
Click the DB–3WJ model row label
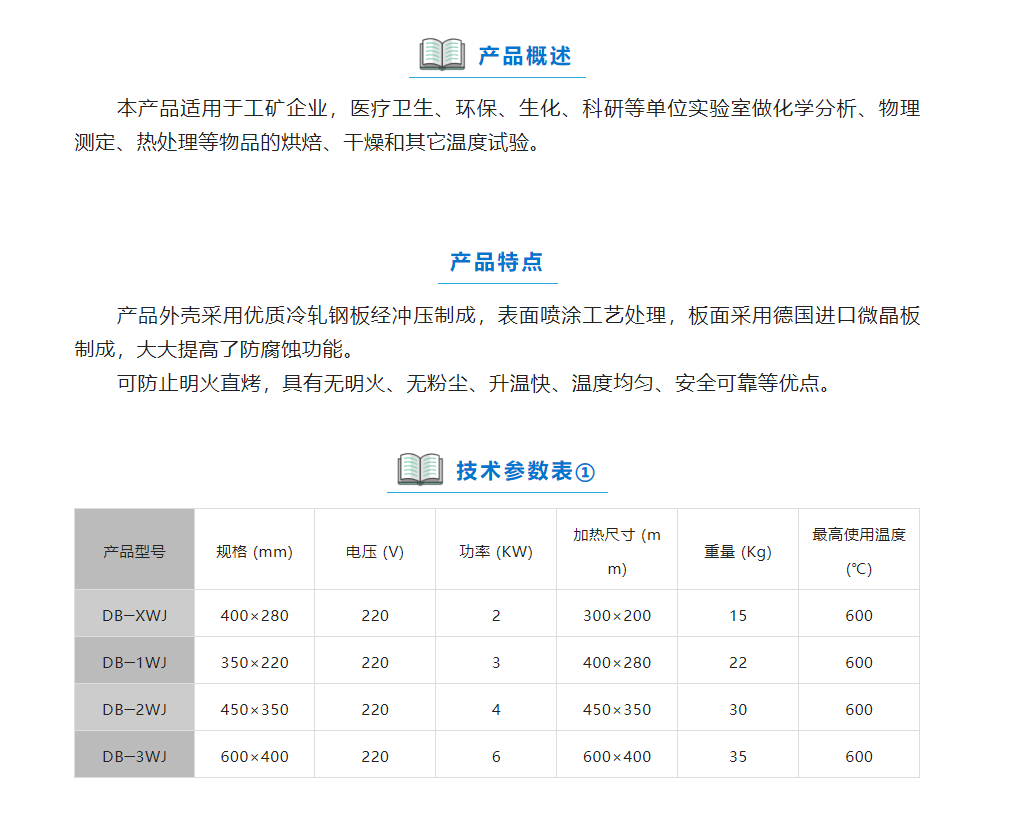point(134,757)
